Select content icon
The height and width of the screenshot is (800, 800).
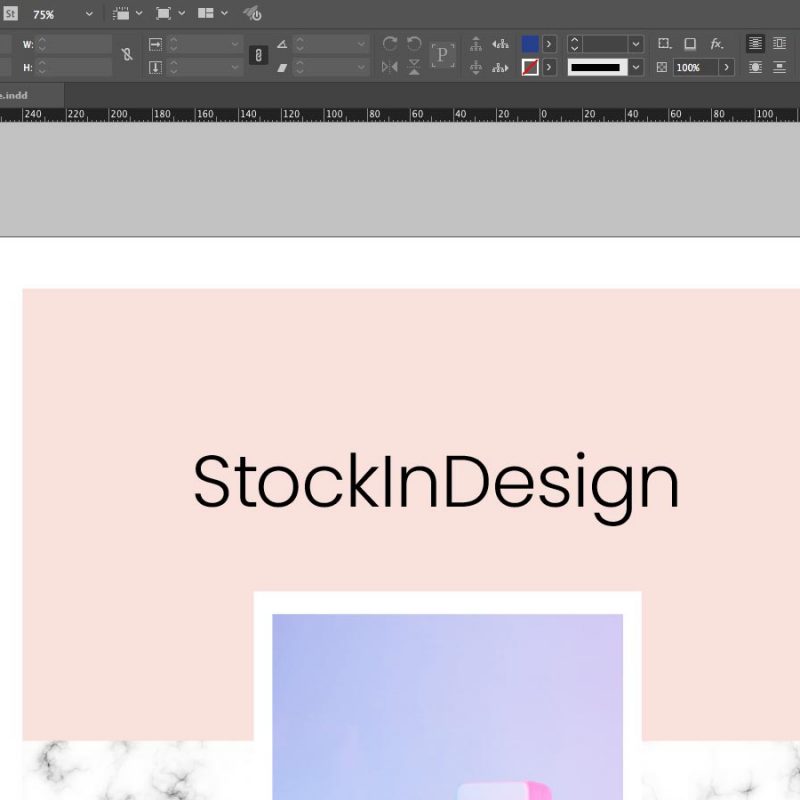(476, 67)
